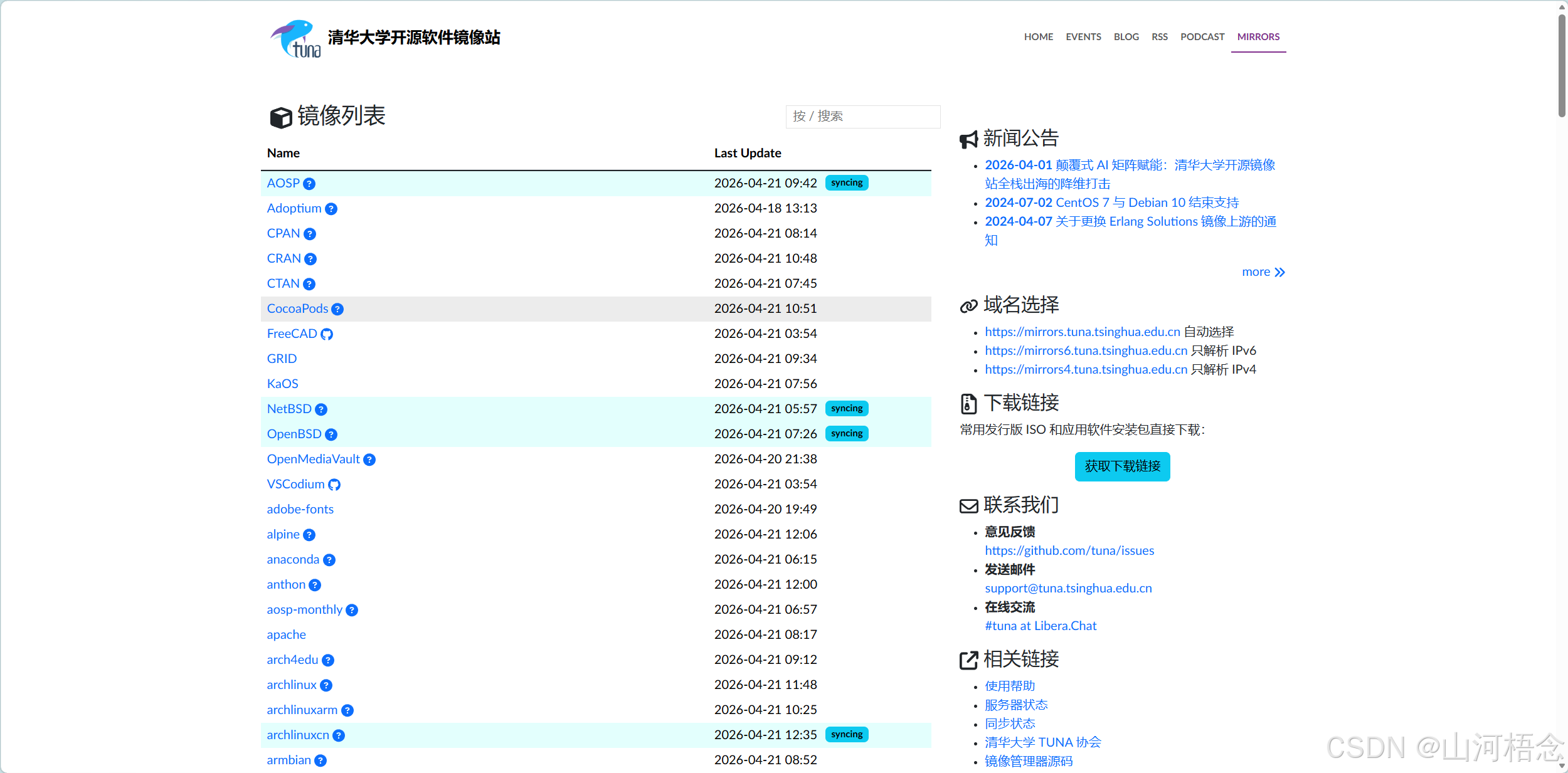1568x773 pixels.
Task: Open the CentOS 7 end-of-support news
Action: 1111,202
